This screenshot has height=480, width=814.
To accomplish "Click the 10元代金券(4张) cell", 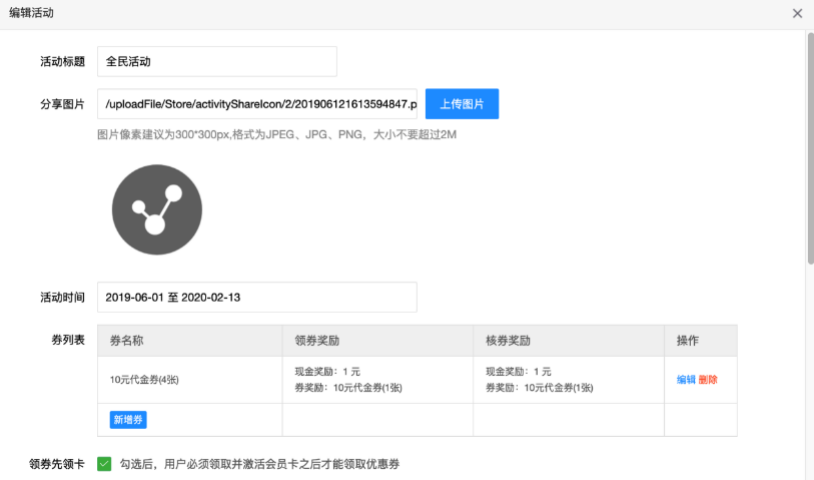I will 190,380.
